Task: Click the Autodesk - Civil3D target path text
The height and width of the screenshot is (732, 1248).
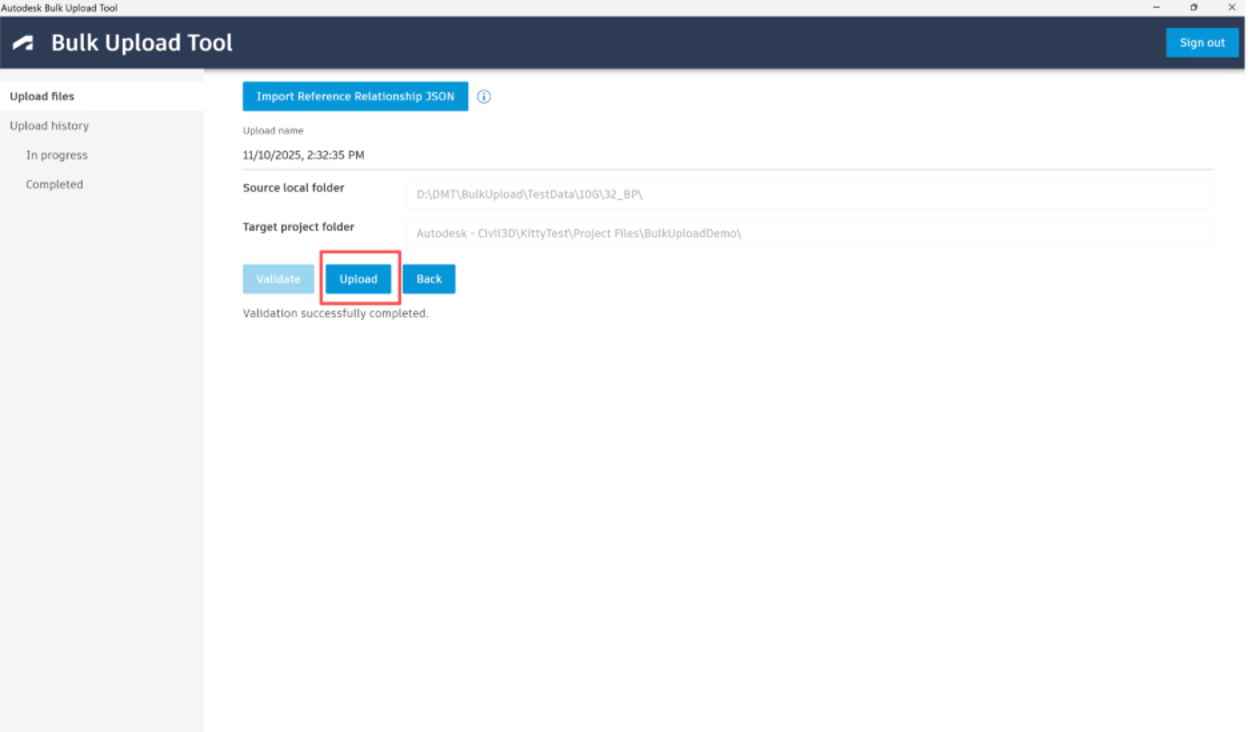Action: point(578,232)
